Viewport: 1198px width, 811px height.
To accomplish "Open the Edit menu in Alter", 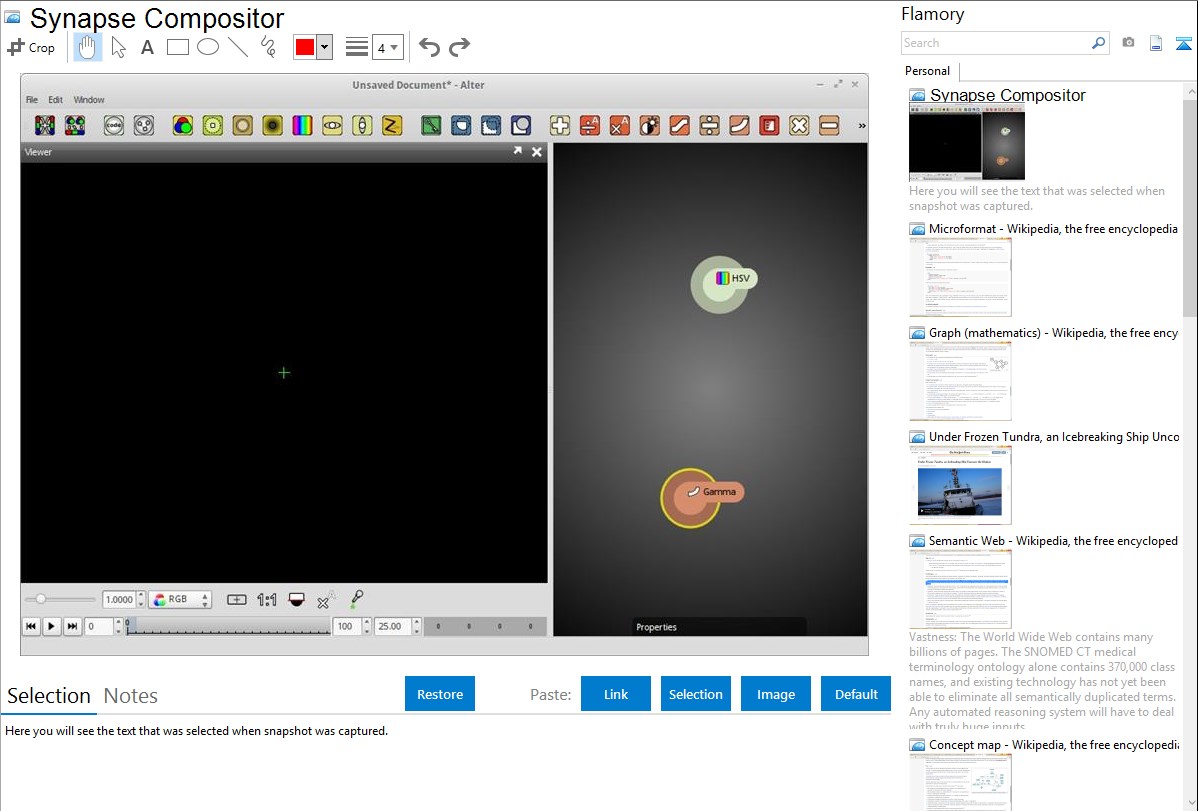I will [55, 99].
